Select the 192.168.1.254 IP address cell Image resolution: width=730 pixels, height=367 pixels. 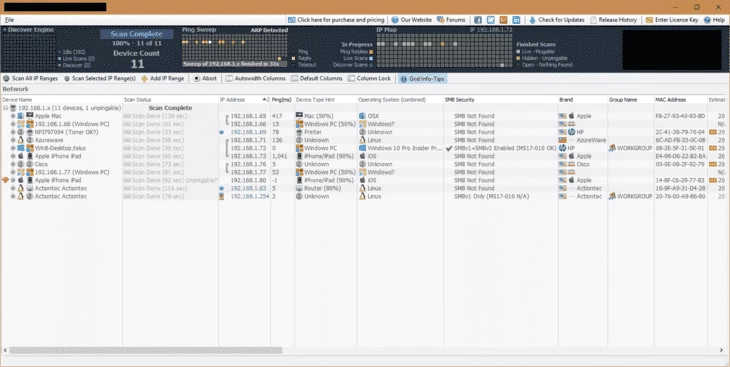pos(247,197)
